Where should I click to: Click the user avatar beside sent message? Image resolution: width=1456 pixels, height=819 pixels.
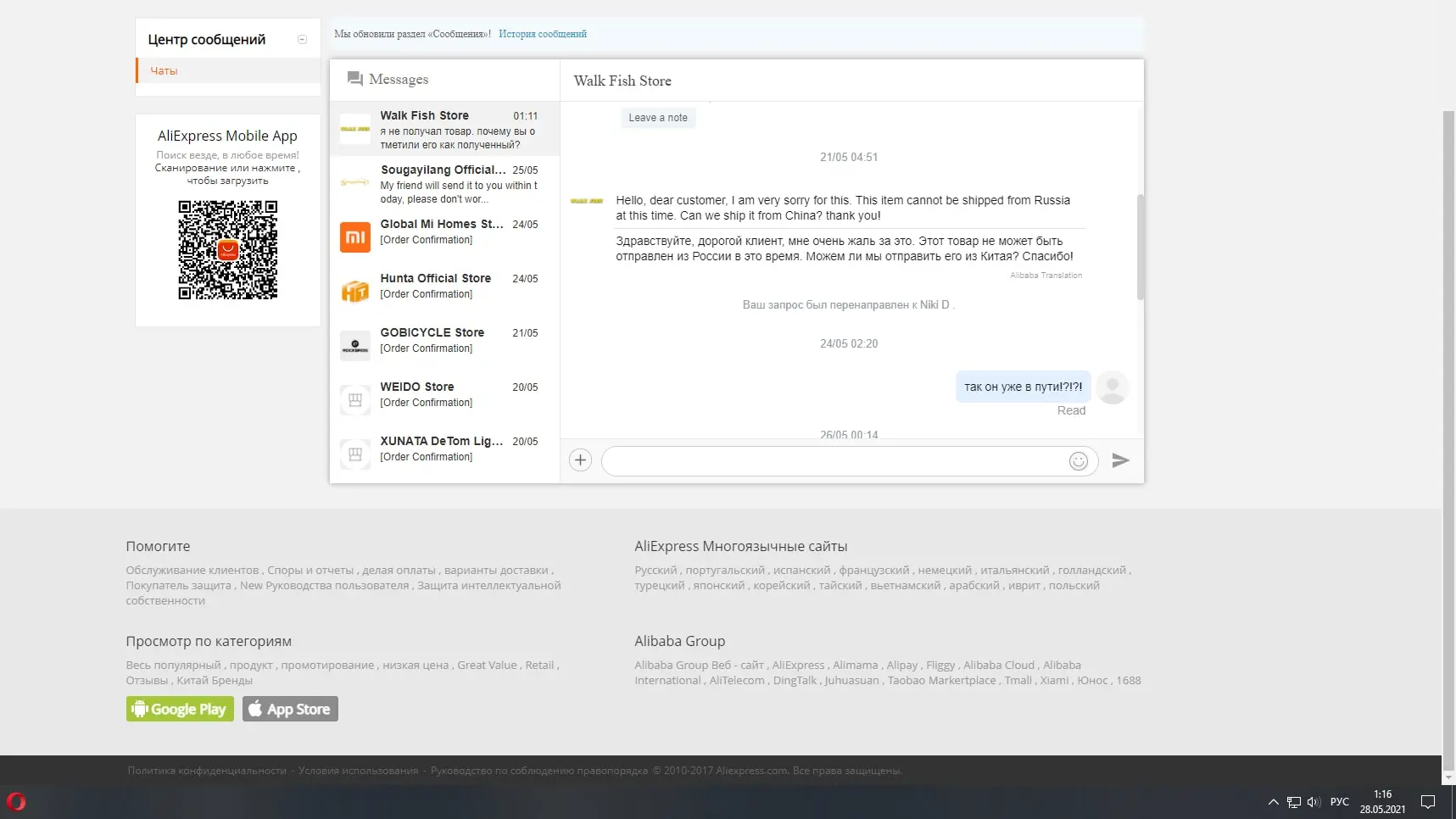point(1113,387)
